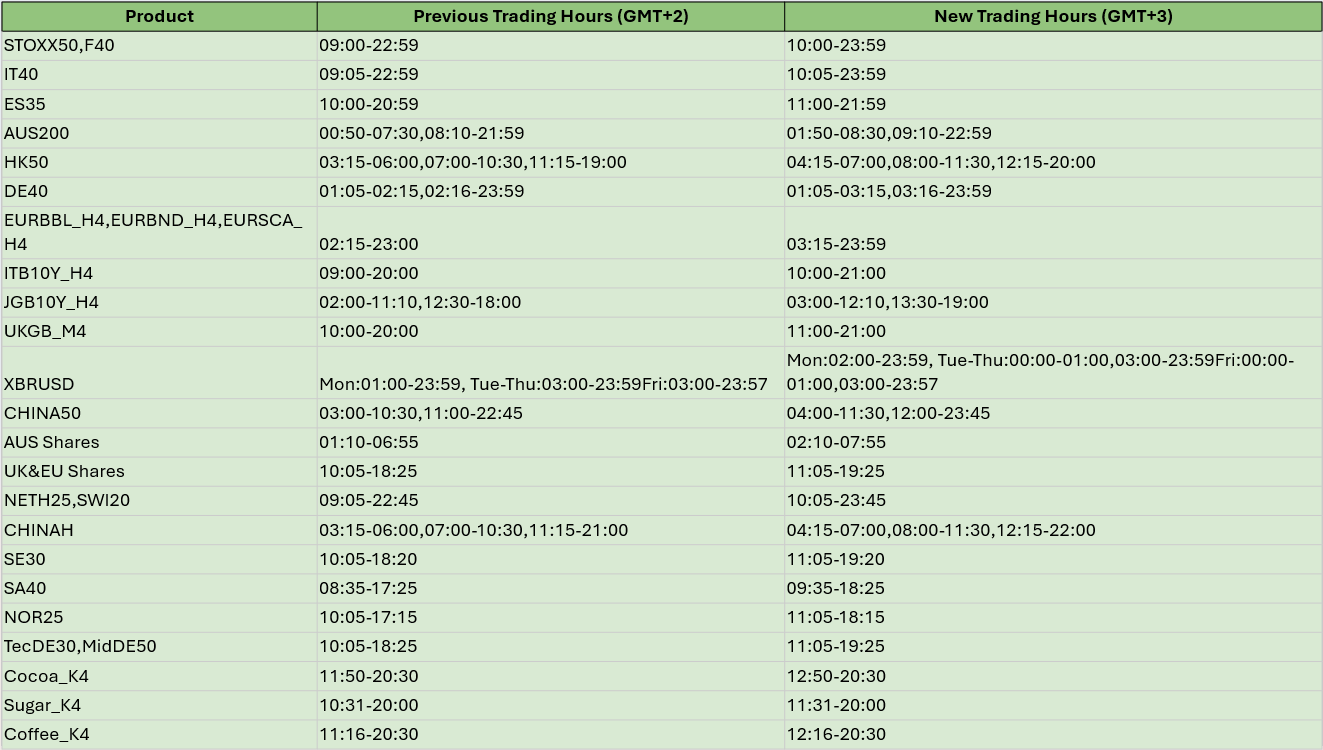This screenshot has height=750, width=1323.
Task: Click the CHINAH new trading hours cell
Action: point(1053,530)
